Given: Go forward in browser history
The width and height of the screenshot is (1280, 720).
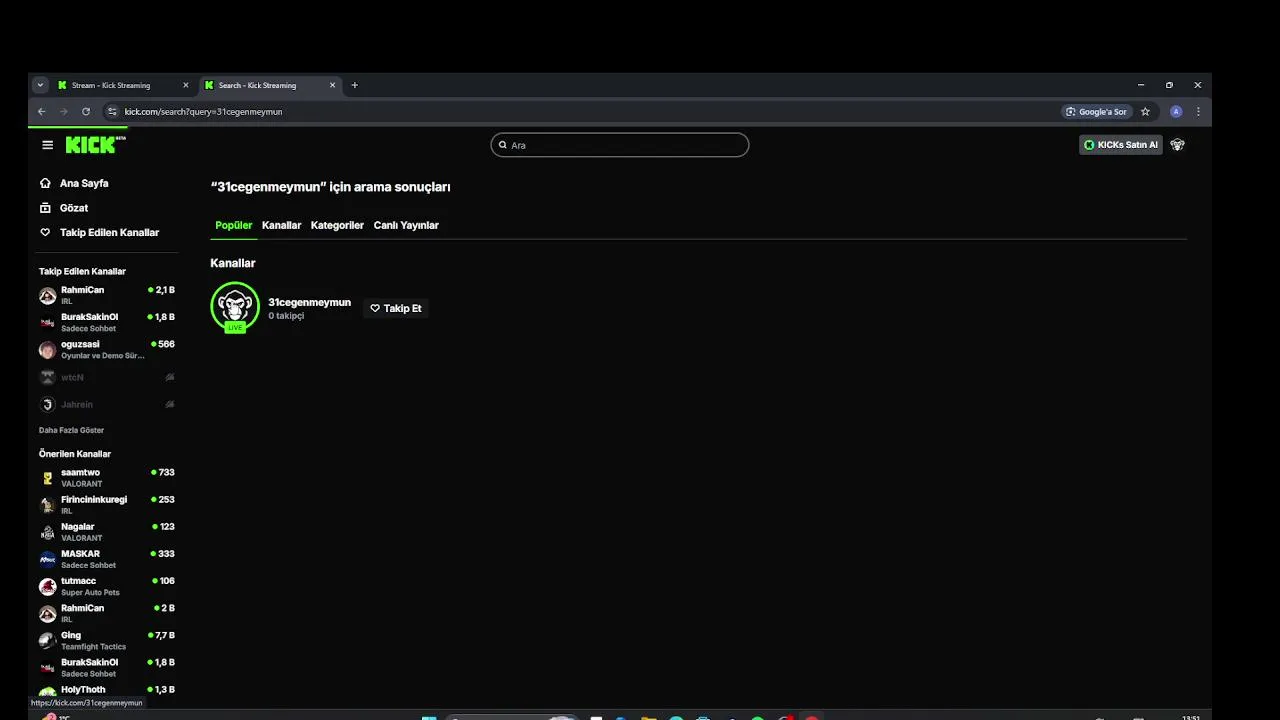Looking at the screenshot, I should click(x=63, y=112).
